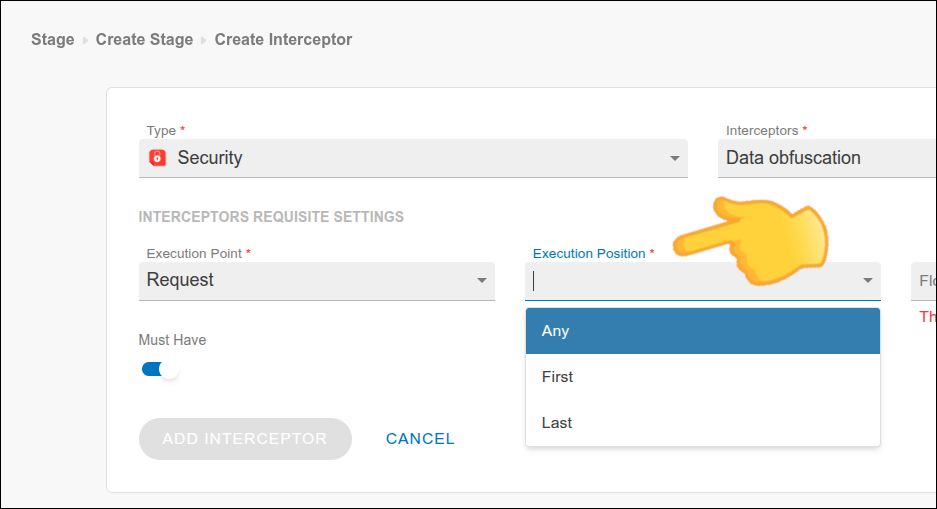Click the first breadcrumb separator arrow
Viewport: 937px width, 509px height.
coord(85,41)
